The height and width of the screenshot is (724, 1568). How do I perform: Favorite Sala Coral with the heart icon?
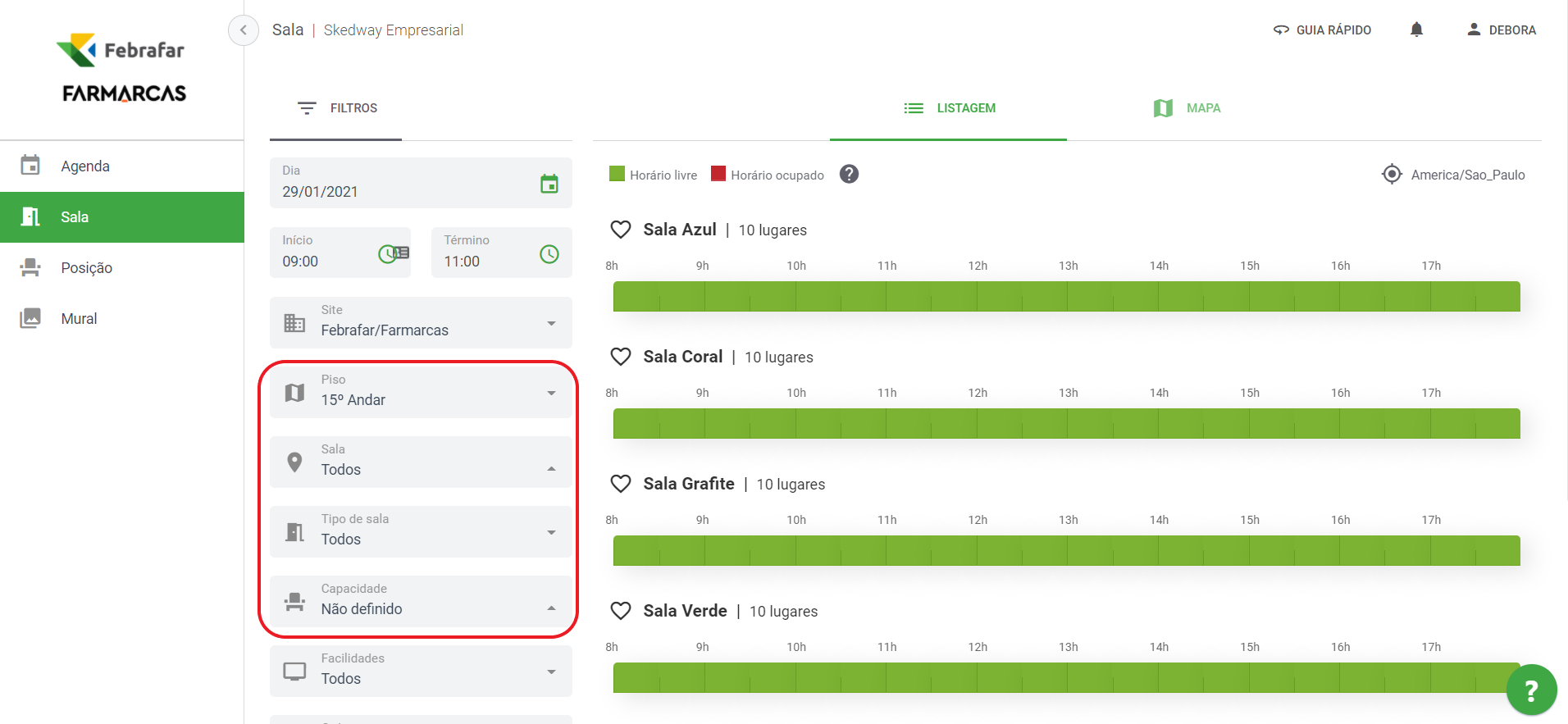[621, 357]
